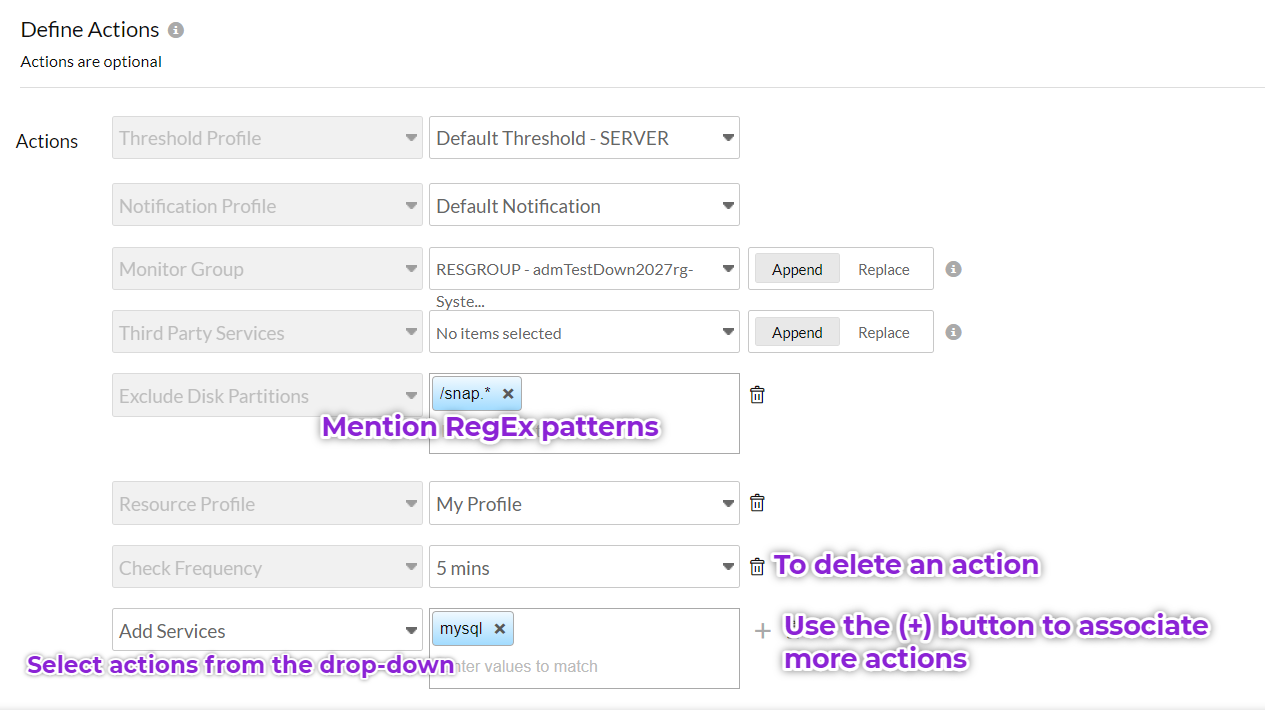
Task: Delete the Exclude Disk Partitions action
Action: click(757, 394)
